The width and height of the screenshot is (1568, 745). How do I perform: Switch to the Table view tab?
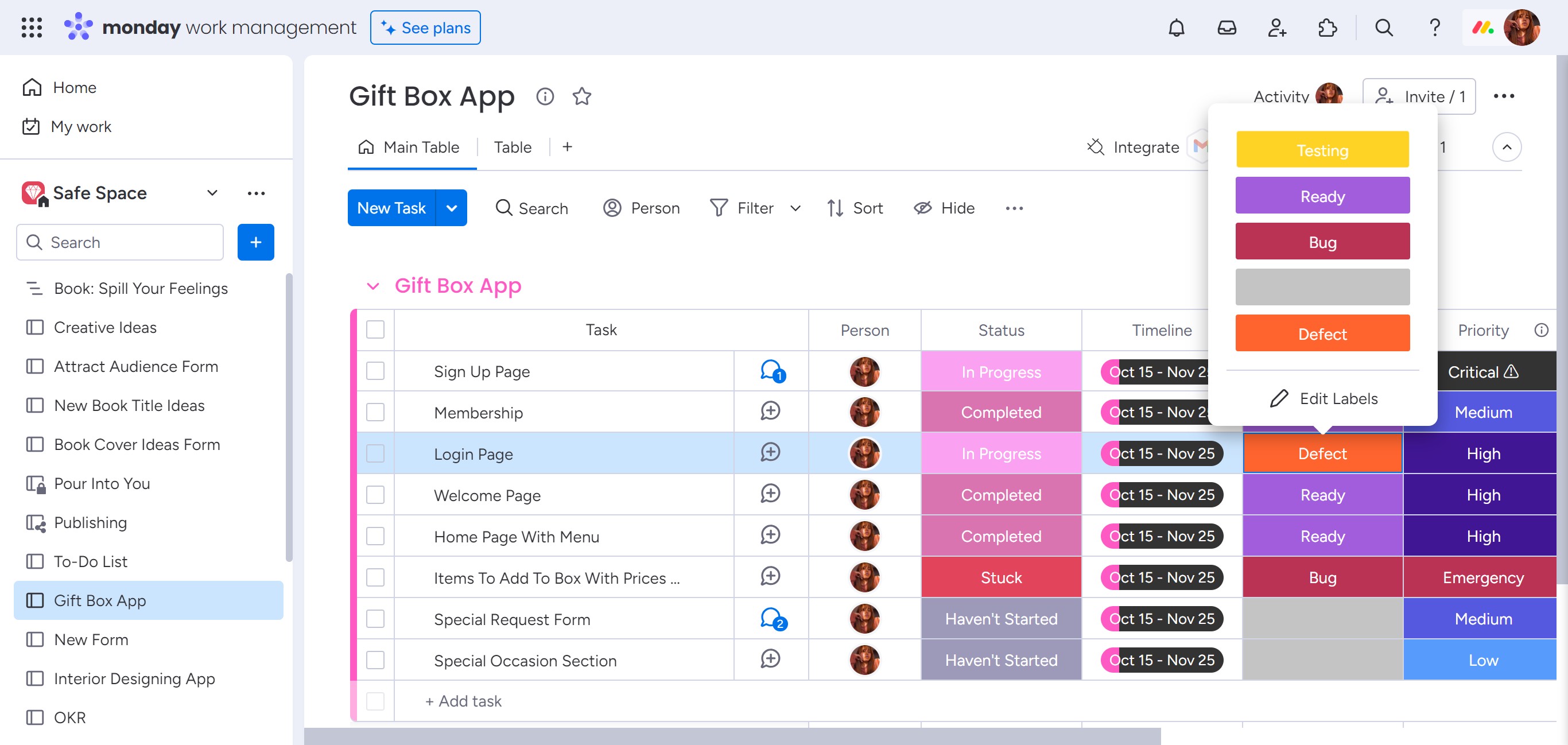512,148
